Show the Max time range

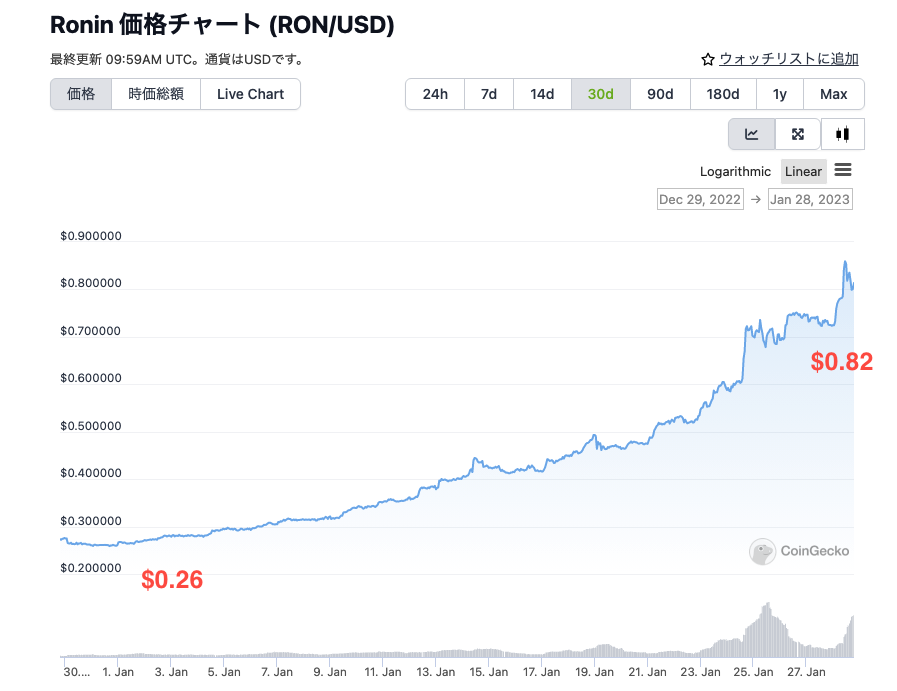click(x=834, y=94)
